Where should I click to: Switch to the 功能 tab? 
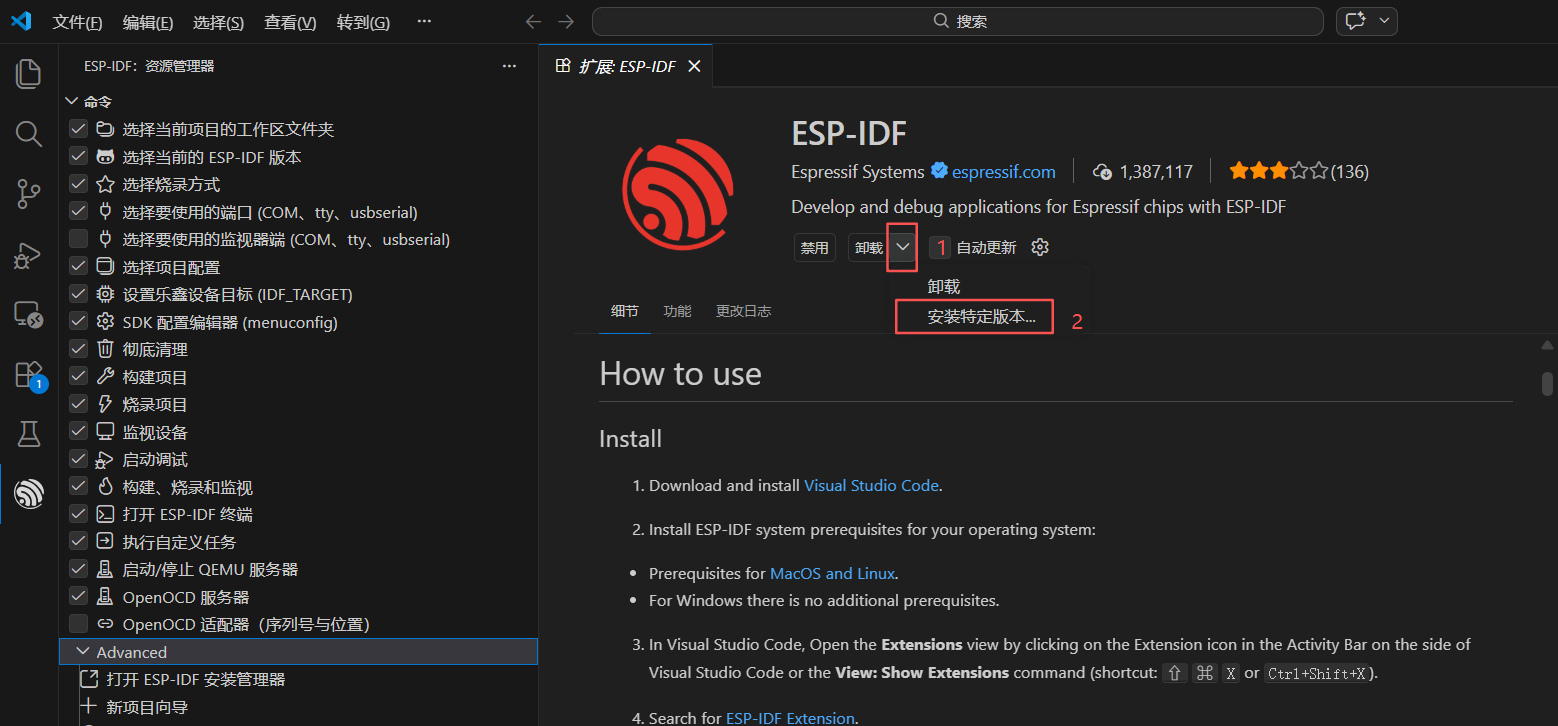[x=677, y=311]
